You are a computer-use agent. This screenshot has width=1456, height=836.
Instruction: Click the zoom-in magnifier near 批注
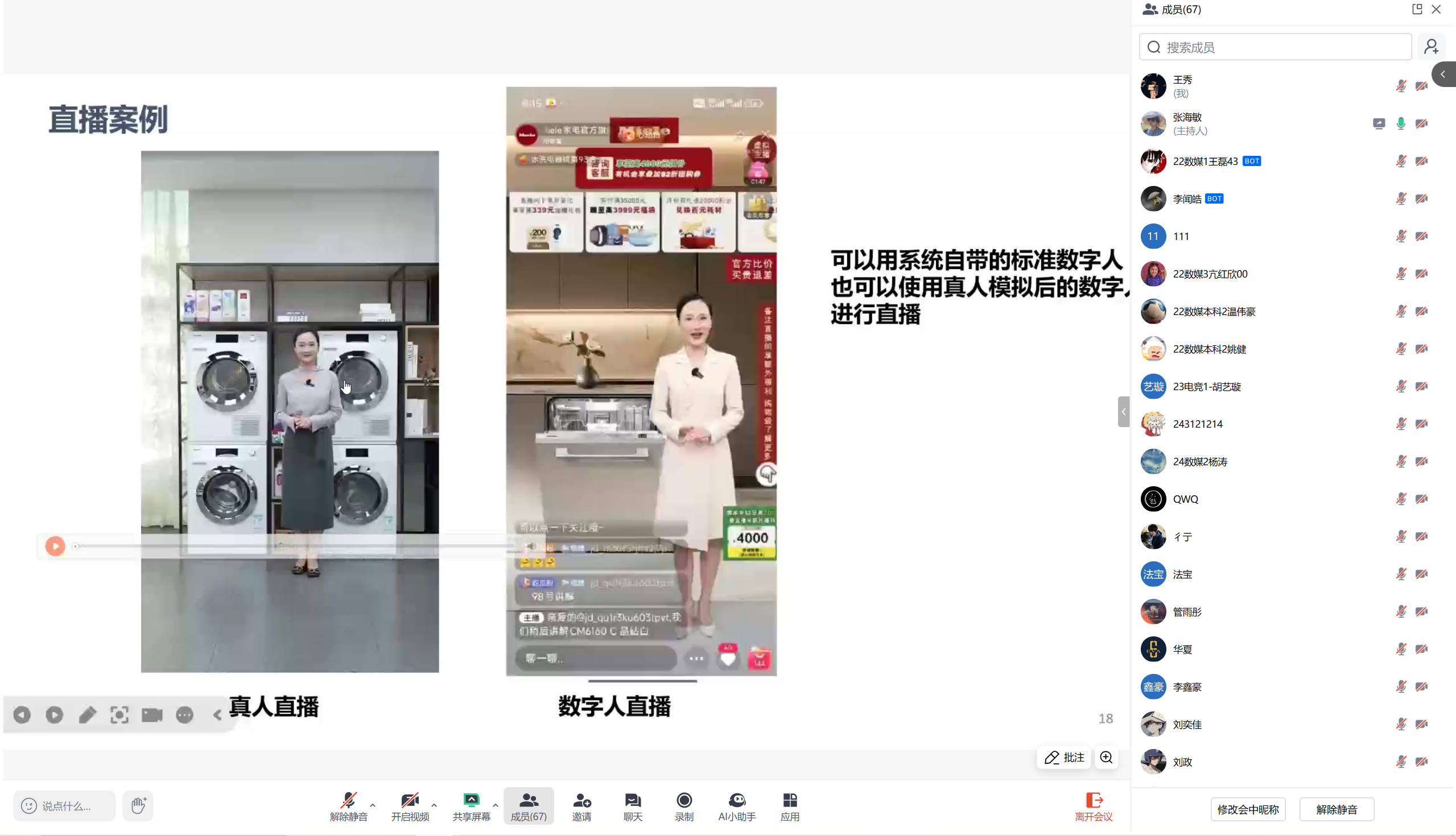[x=1106, y=758]
